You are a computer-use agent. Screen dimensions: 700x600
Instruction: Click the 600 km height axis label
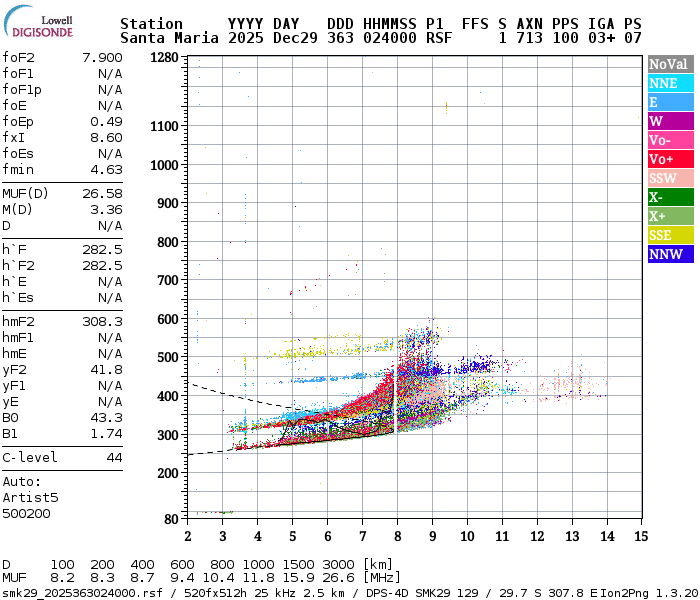coord(168,319)
